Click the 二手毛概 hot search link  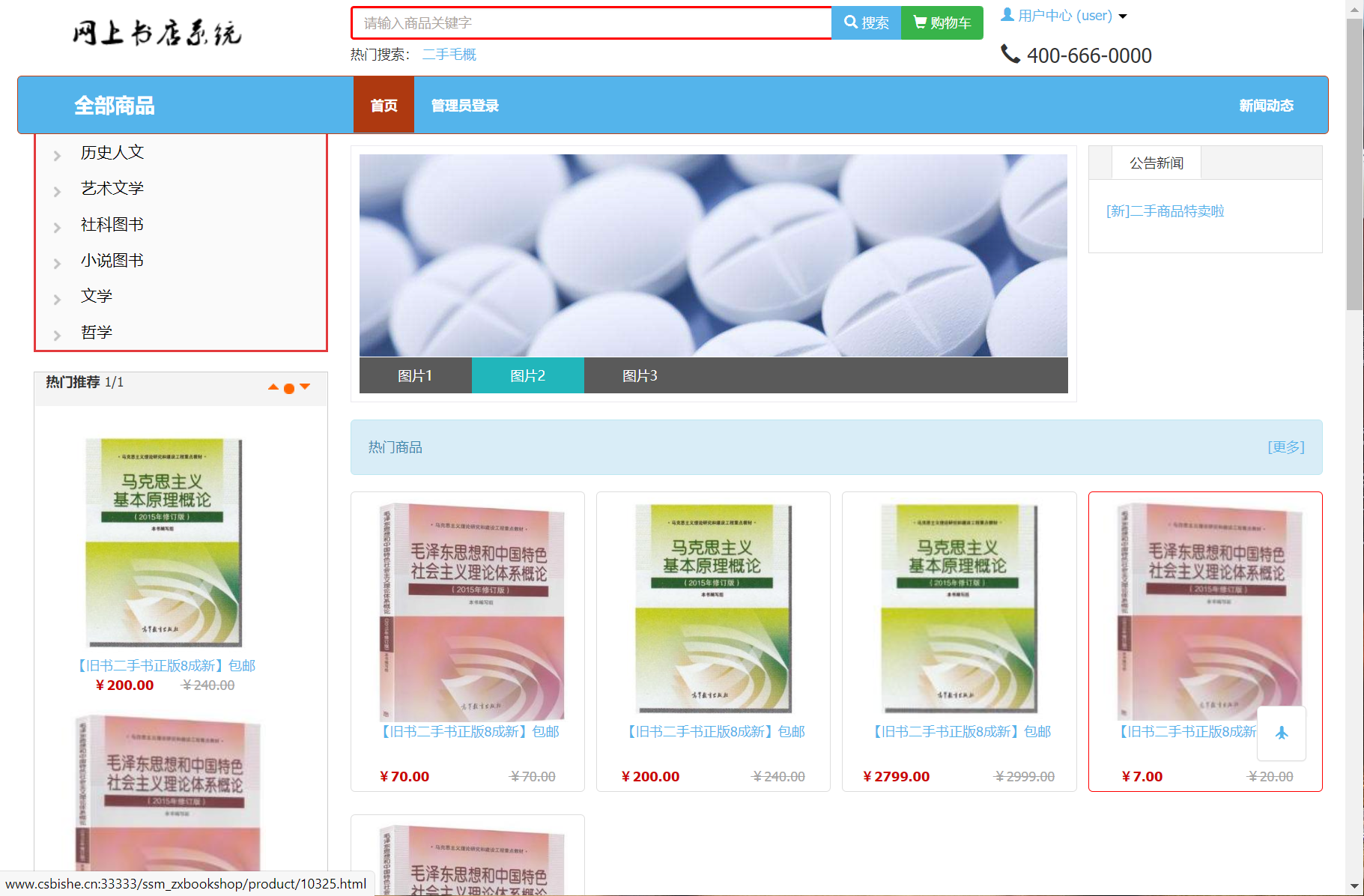click(x=449, y=54)
